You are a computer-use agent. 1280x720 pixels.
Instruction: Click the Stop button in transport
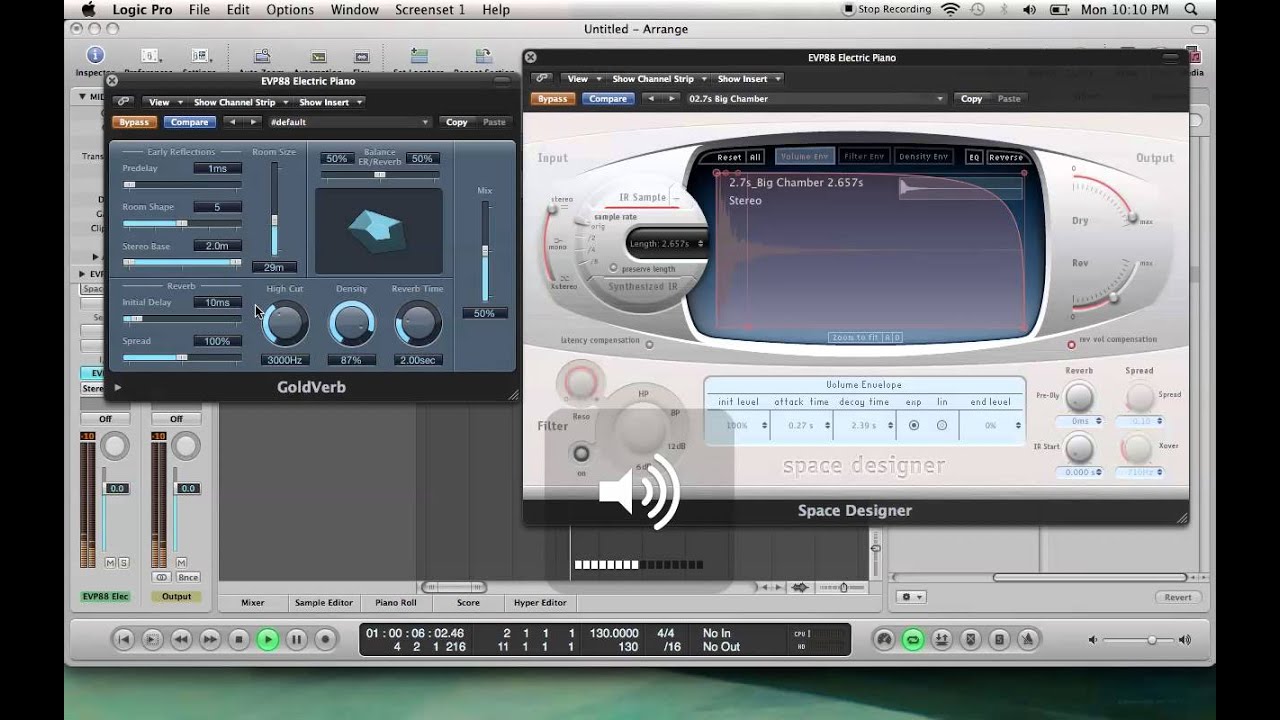(x=238, y=639)
